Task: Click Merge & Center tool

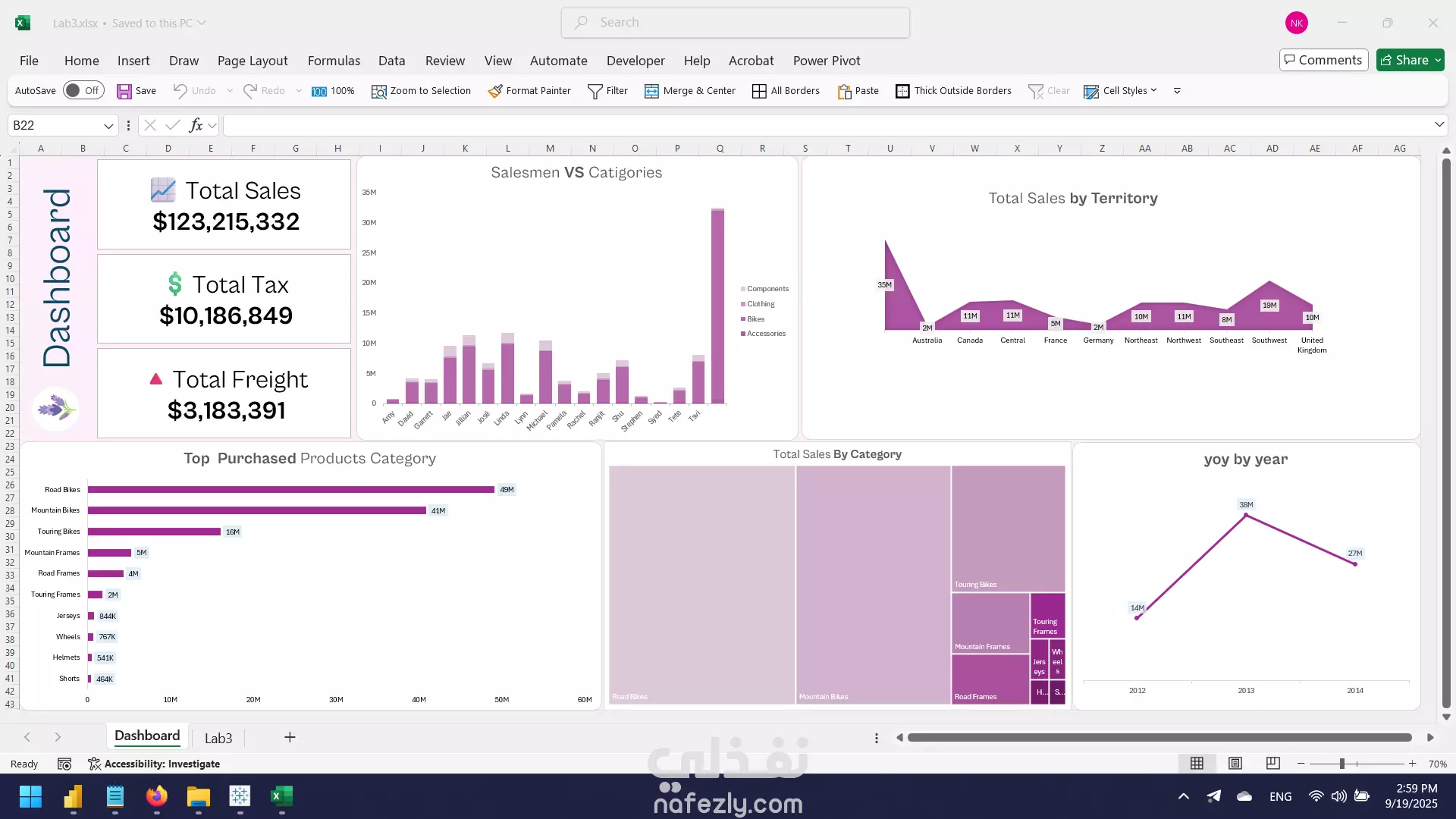Action: [690, 91]
